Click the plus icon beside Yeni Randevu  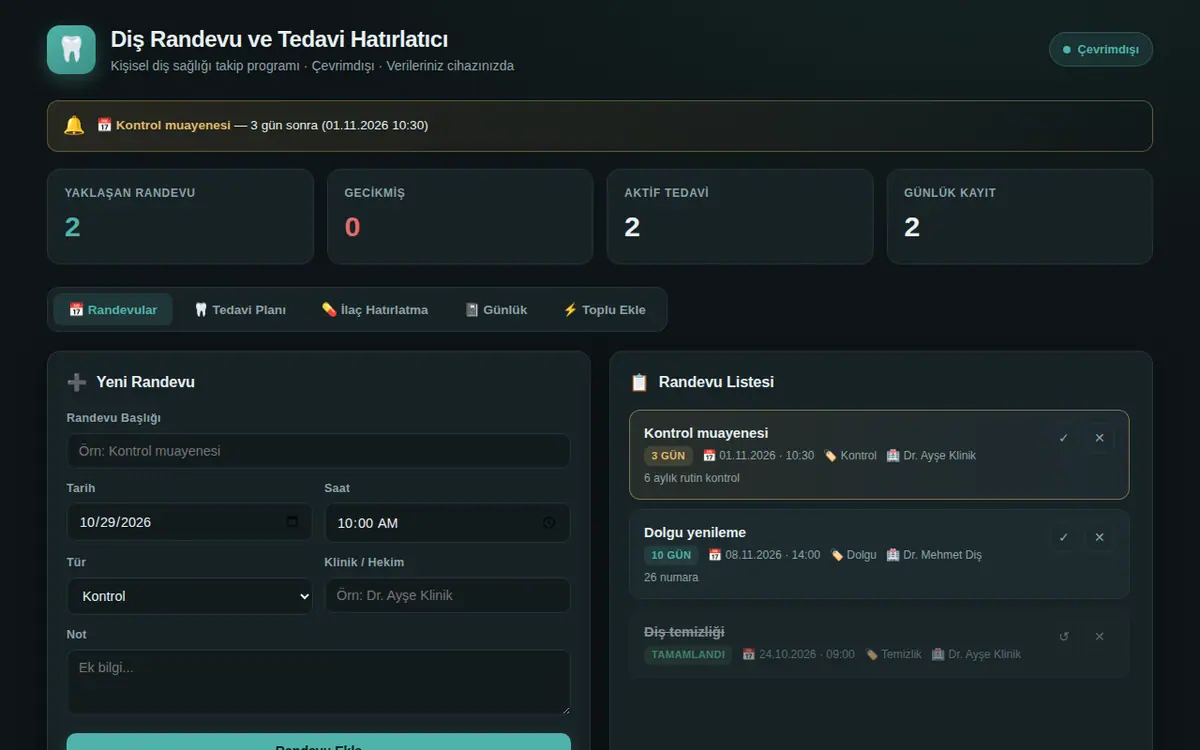pyautogui.click(x=76, y=382)
